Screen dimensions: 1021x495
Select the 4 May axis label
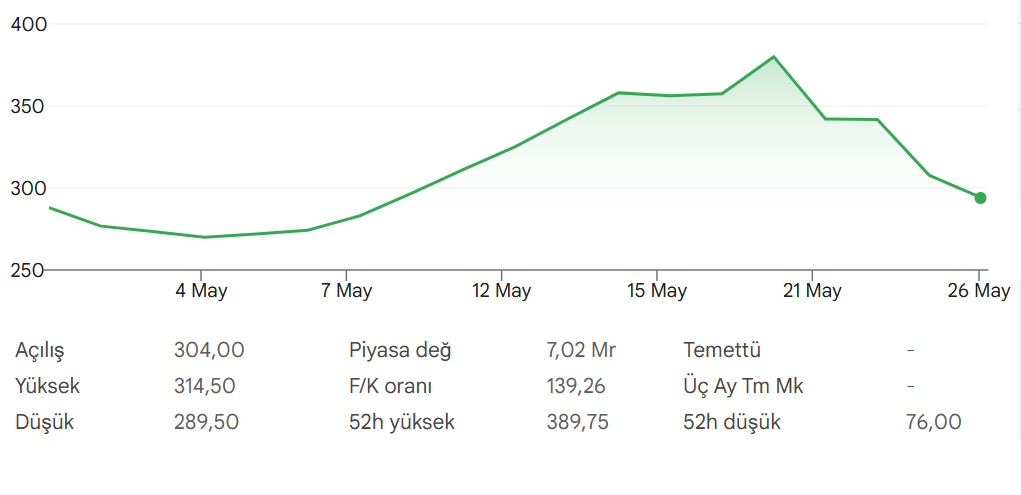coord(201,290)
